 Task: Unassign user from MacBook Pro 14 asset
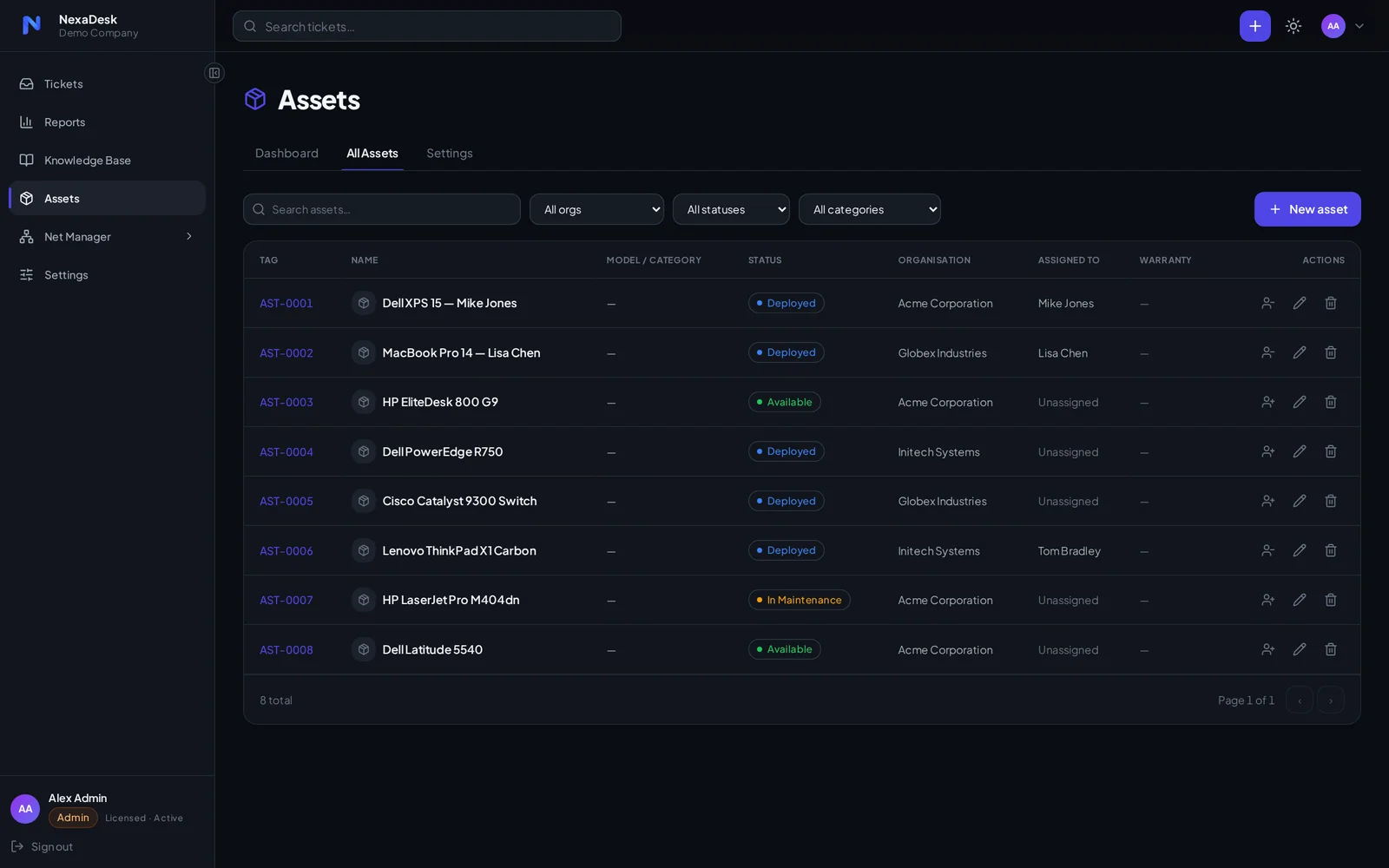pos(1268,352)
